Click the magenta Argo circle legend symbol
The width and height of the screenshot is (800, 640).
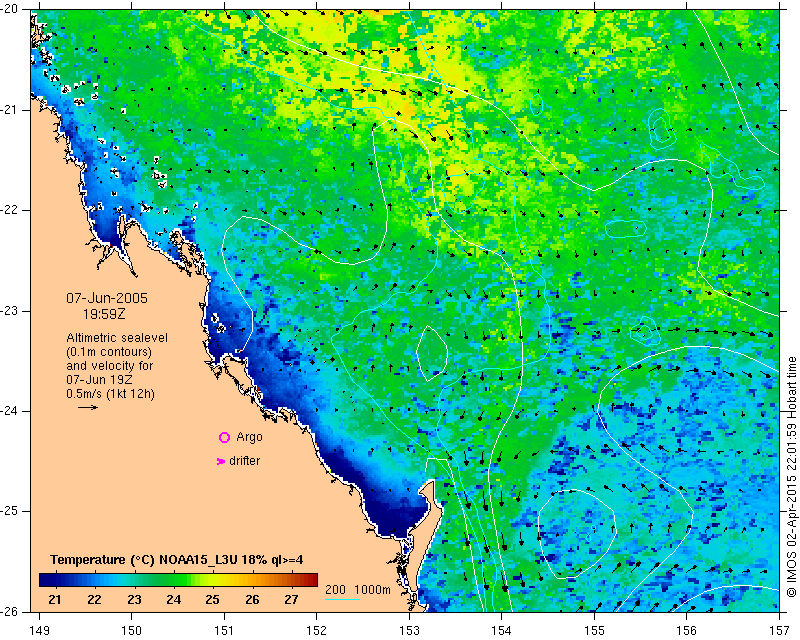(224, 437)
